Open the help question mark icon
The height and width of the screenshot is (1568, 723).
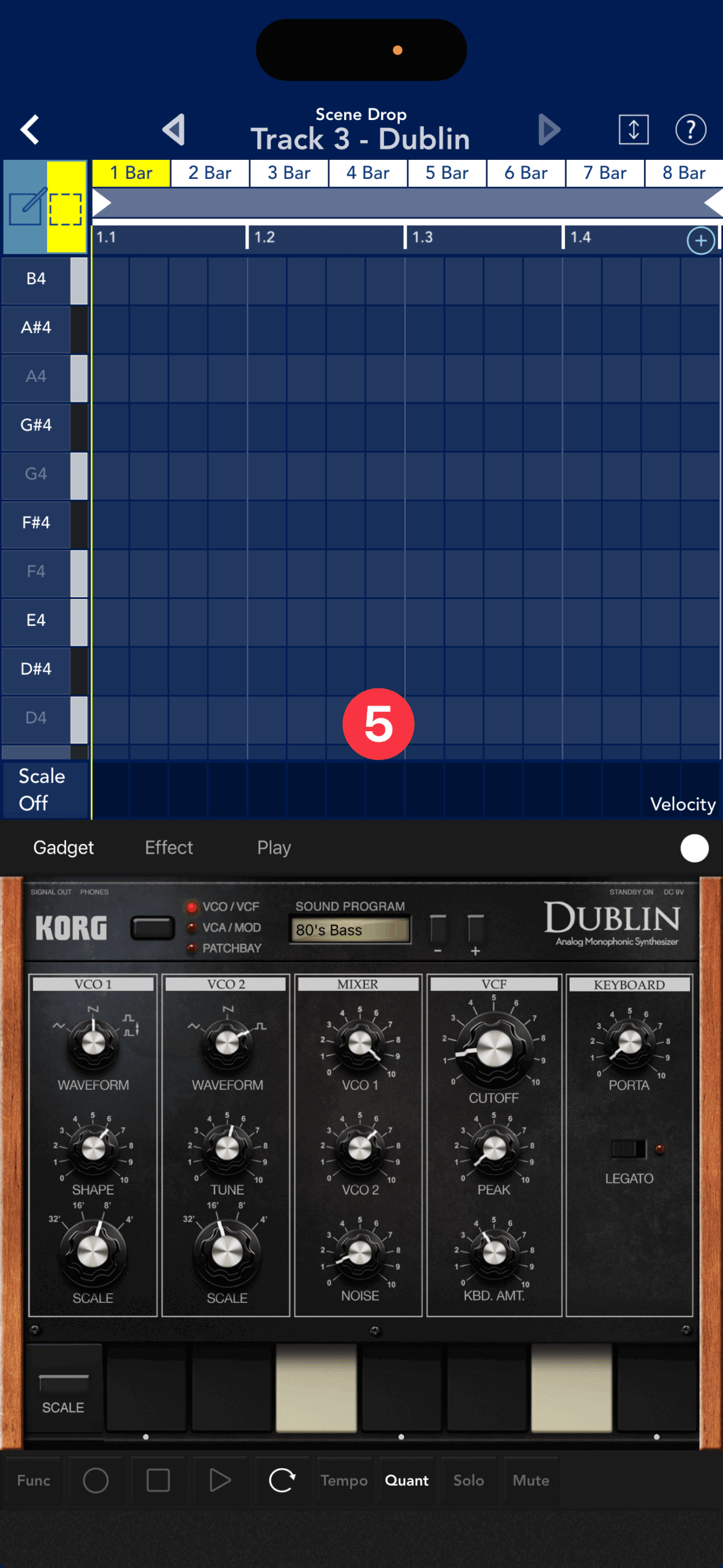pyautogui.click(x=690, y=130)
